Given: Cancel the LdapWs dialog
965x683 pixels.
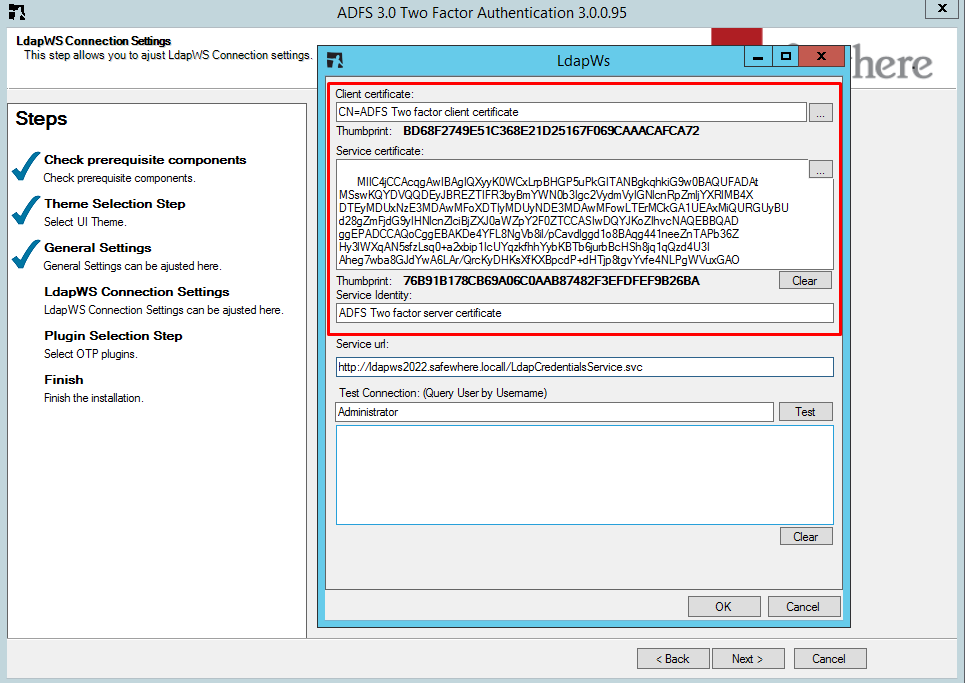Looking at the screenshot, I should point(803,607).
